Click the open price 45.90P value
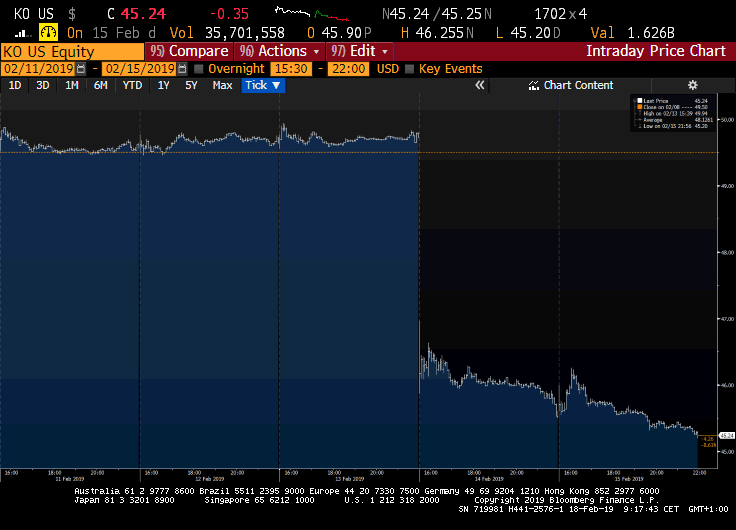Image resolution: width=736 pixels, height=530 pixels. (346, 33)
